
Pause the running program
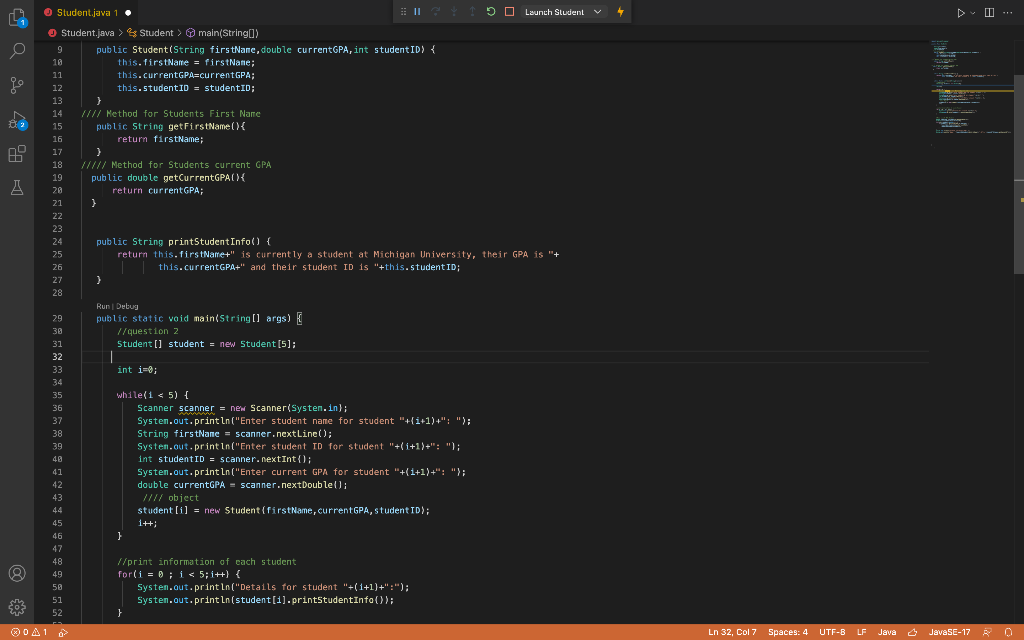click(x=417, y=11)
